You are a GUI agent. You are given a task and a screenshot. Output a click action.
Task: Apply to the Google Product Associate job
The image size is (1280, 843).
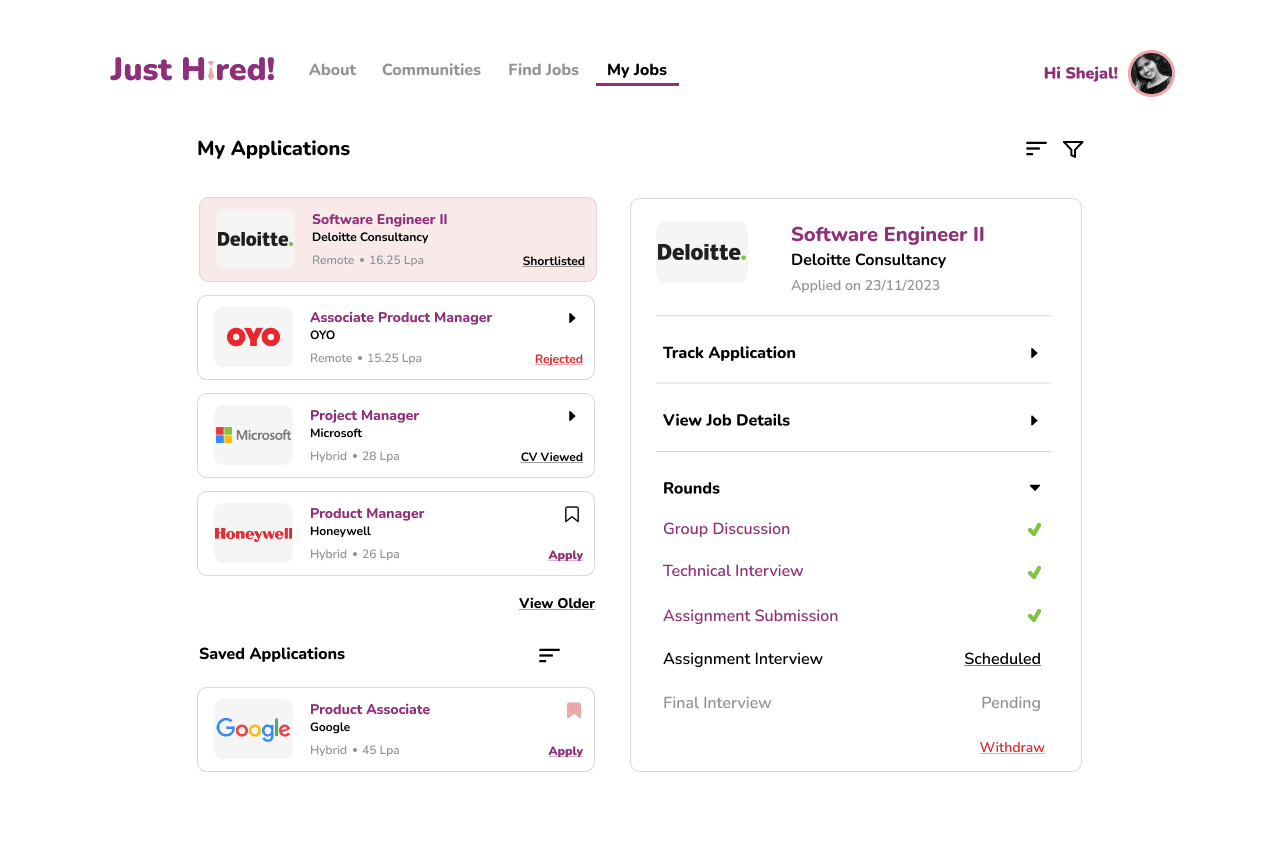tap(566, 751)
